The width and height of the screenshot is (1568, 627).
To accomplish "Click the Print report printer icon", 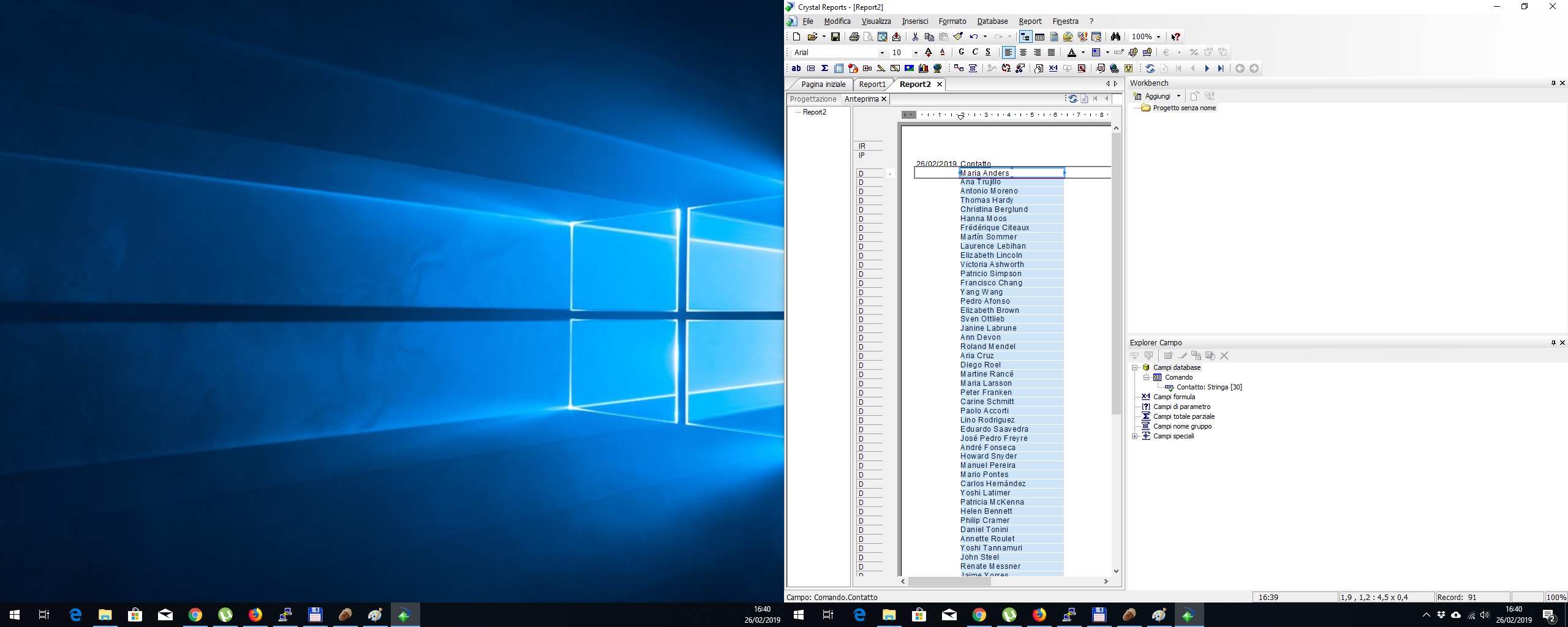I will tap(854, 37).
